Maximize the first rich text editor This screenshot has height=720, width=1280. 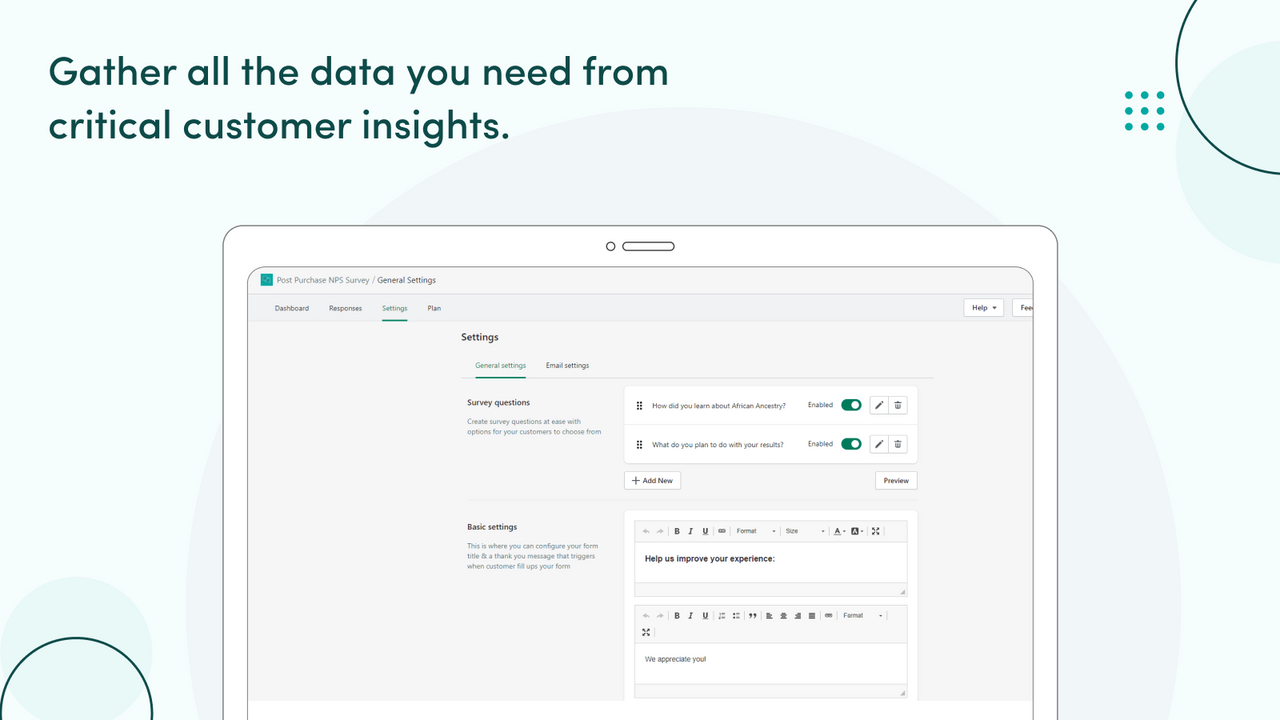(x=876, y=531)
